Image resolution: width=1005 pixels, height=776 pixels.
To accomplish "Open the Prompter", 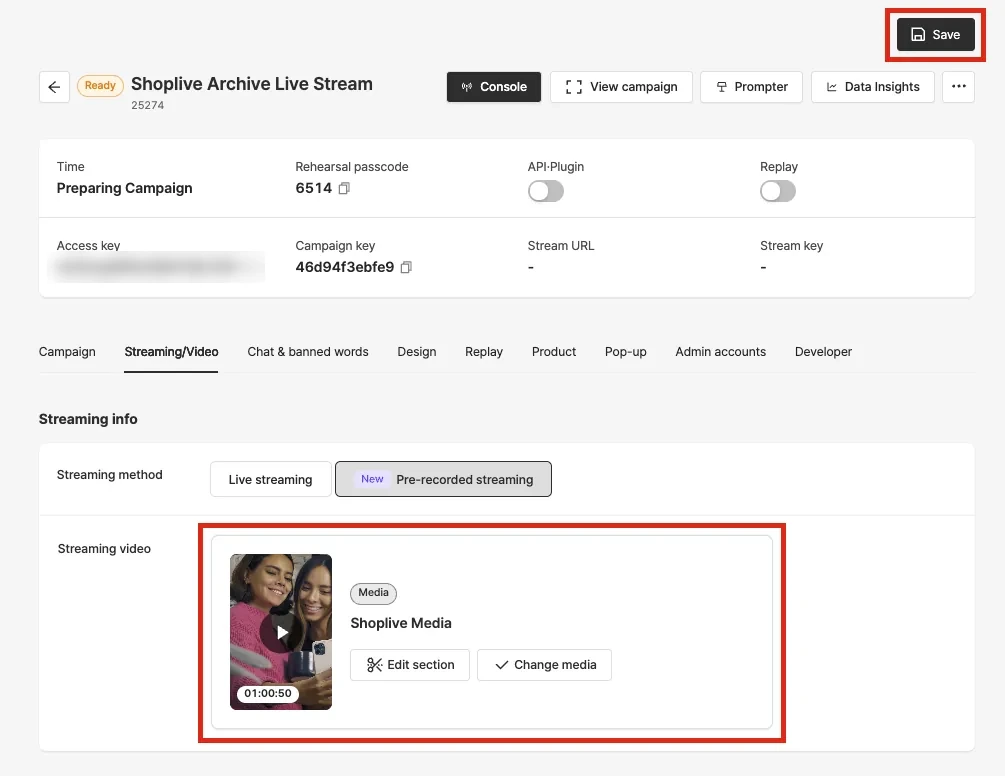I will (x=751, y=87).
